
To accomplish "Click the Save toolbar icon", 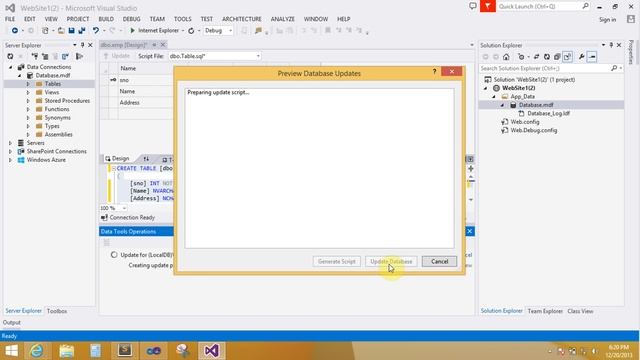I will 71,31.
